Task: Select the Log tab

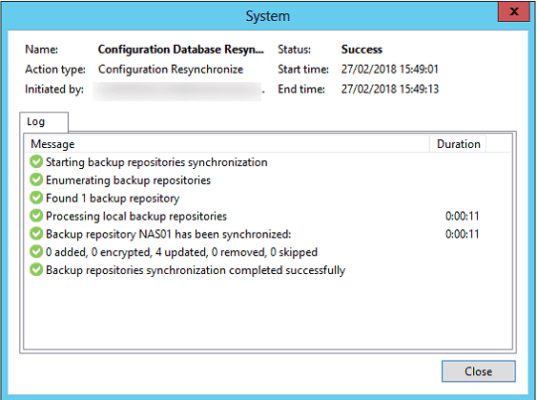Action: pyautogui.click(x=44, y=122)
